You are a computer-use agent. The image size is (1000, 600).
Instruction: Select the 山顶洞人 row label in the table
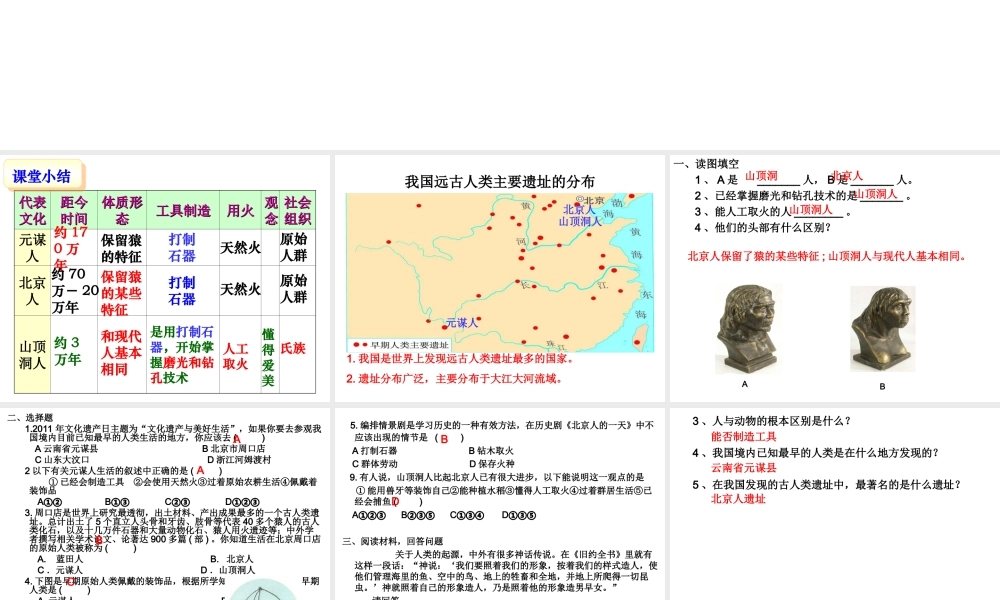[32, 355]
